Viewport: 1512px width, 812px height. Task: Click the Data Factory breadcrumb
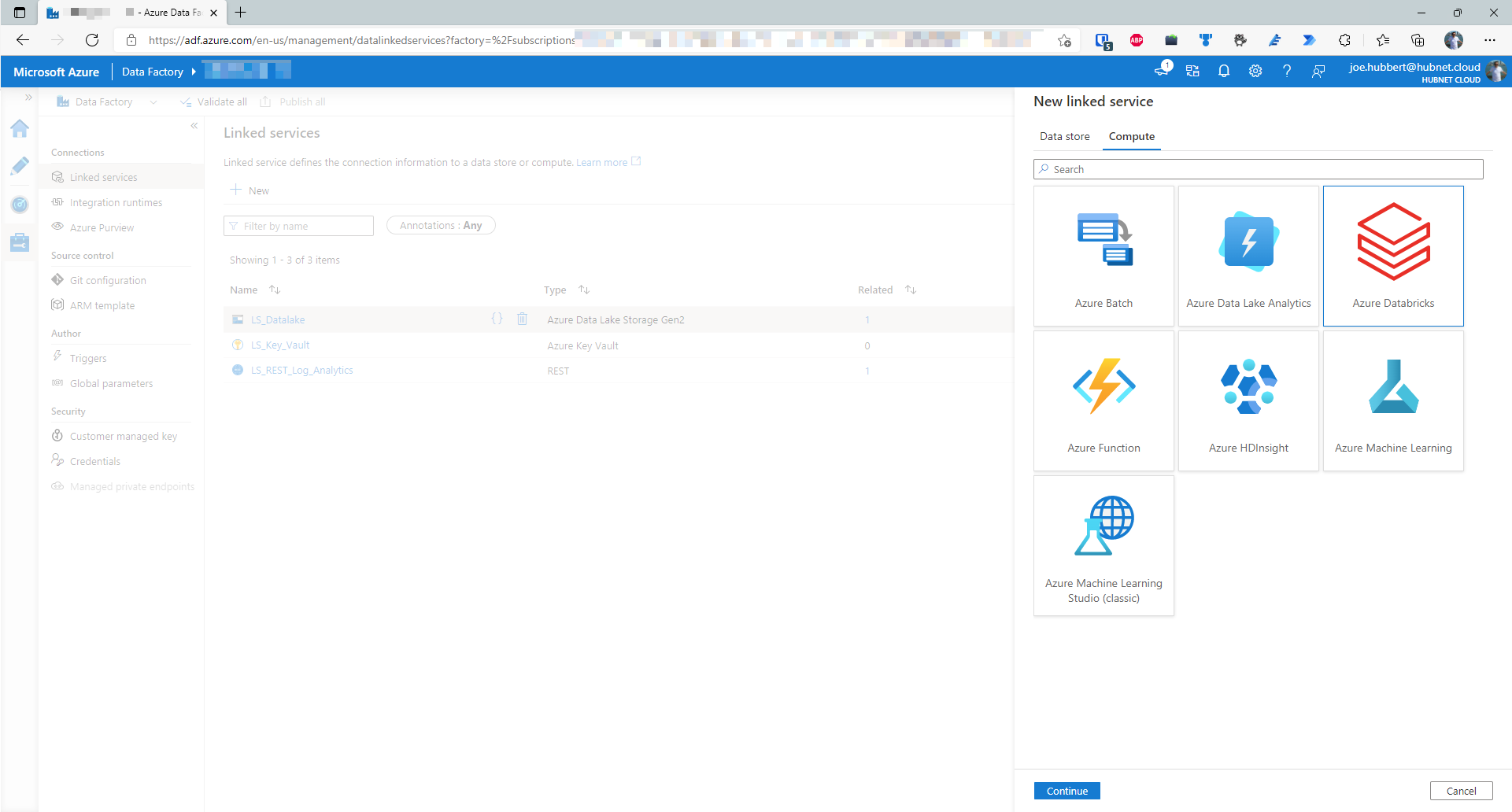click(152, 72)
